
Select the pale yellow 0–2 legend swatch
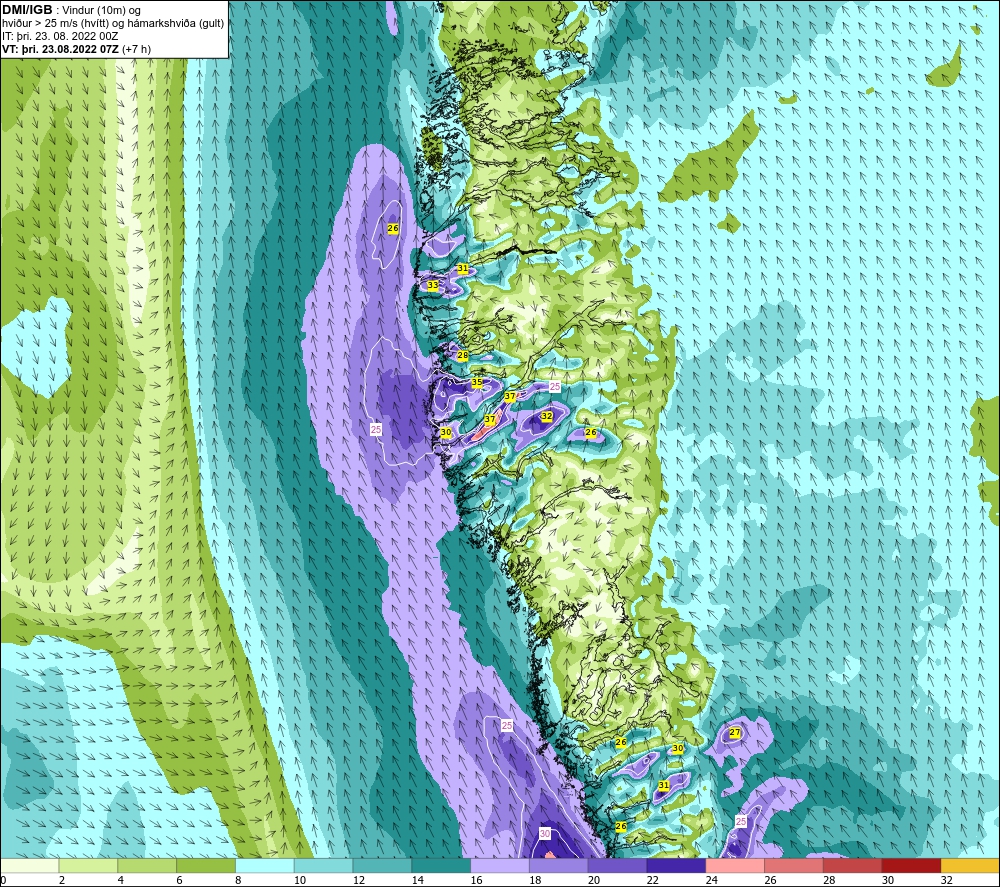(x=29, y=865)
